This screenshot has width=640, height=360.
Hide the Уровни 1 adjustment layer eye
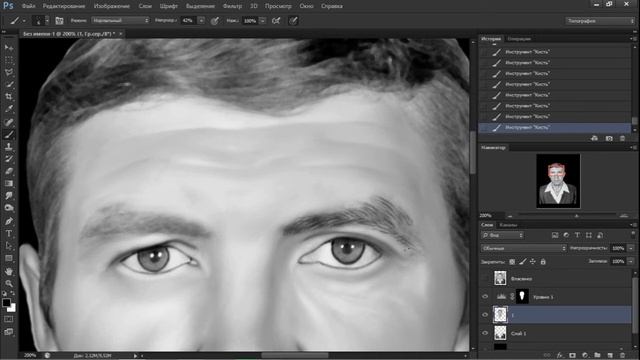click(485, 297)
